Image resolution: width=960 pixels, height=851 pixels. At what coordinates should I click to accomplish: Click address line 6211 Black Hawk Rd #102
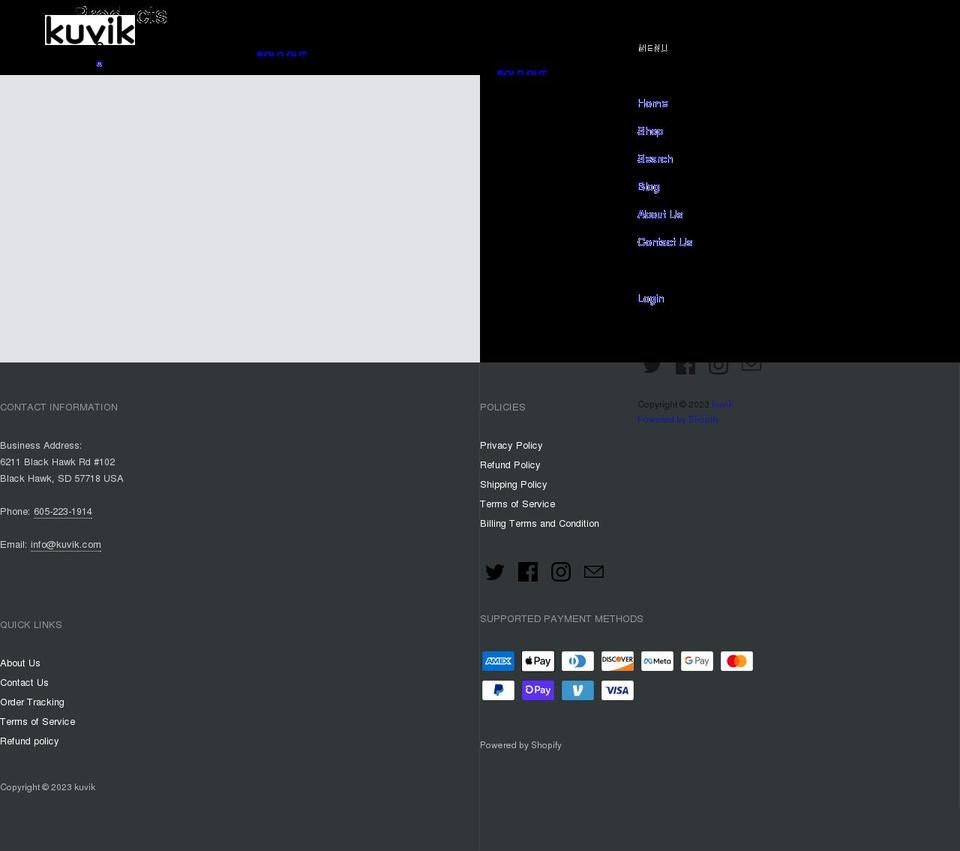point(58,462)
